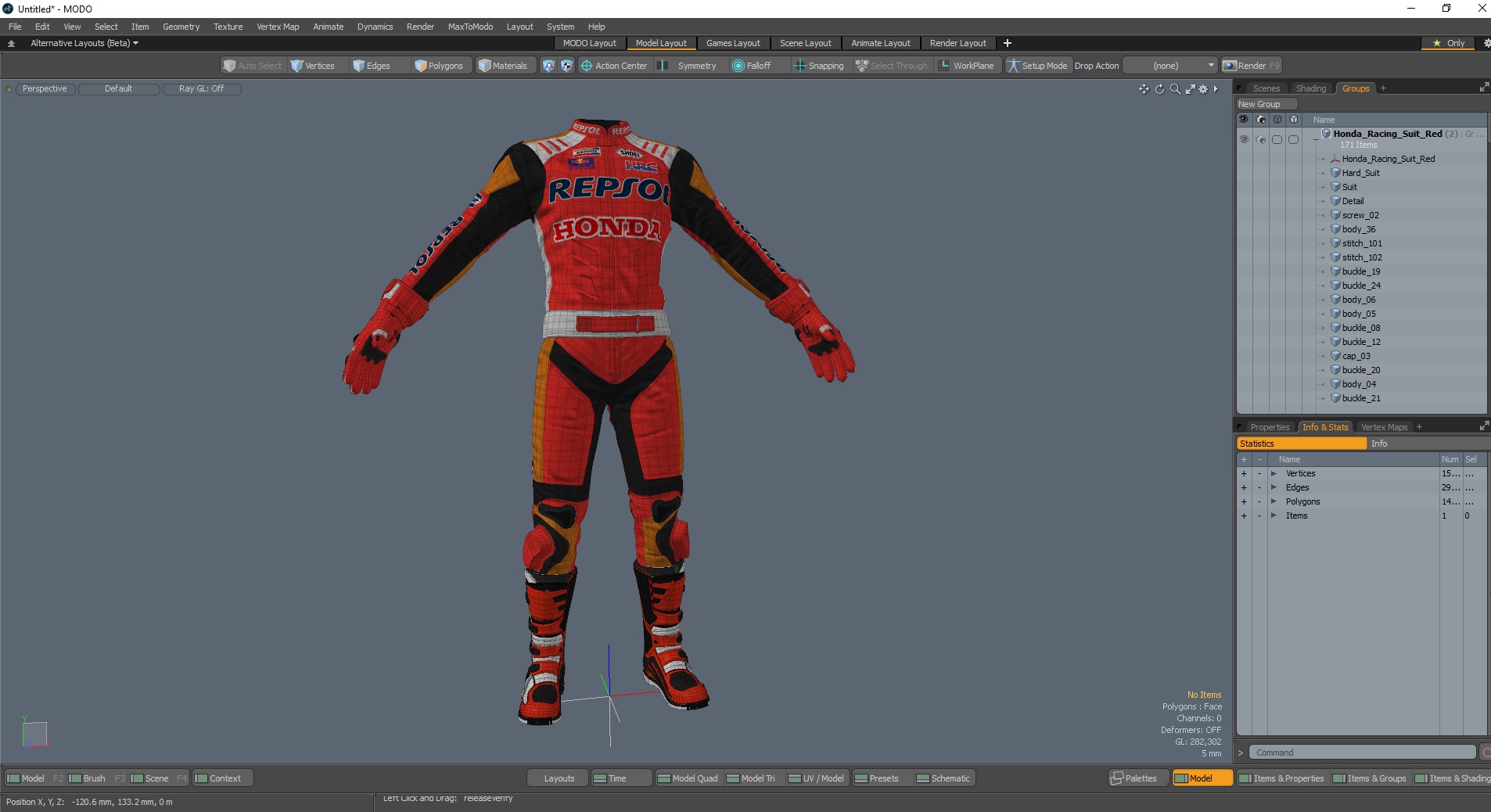The height and width of the screenshot is (812, 1491).
Task: Click the Hard_Suit mesh icon
Action: 1335,173
